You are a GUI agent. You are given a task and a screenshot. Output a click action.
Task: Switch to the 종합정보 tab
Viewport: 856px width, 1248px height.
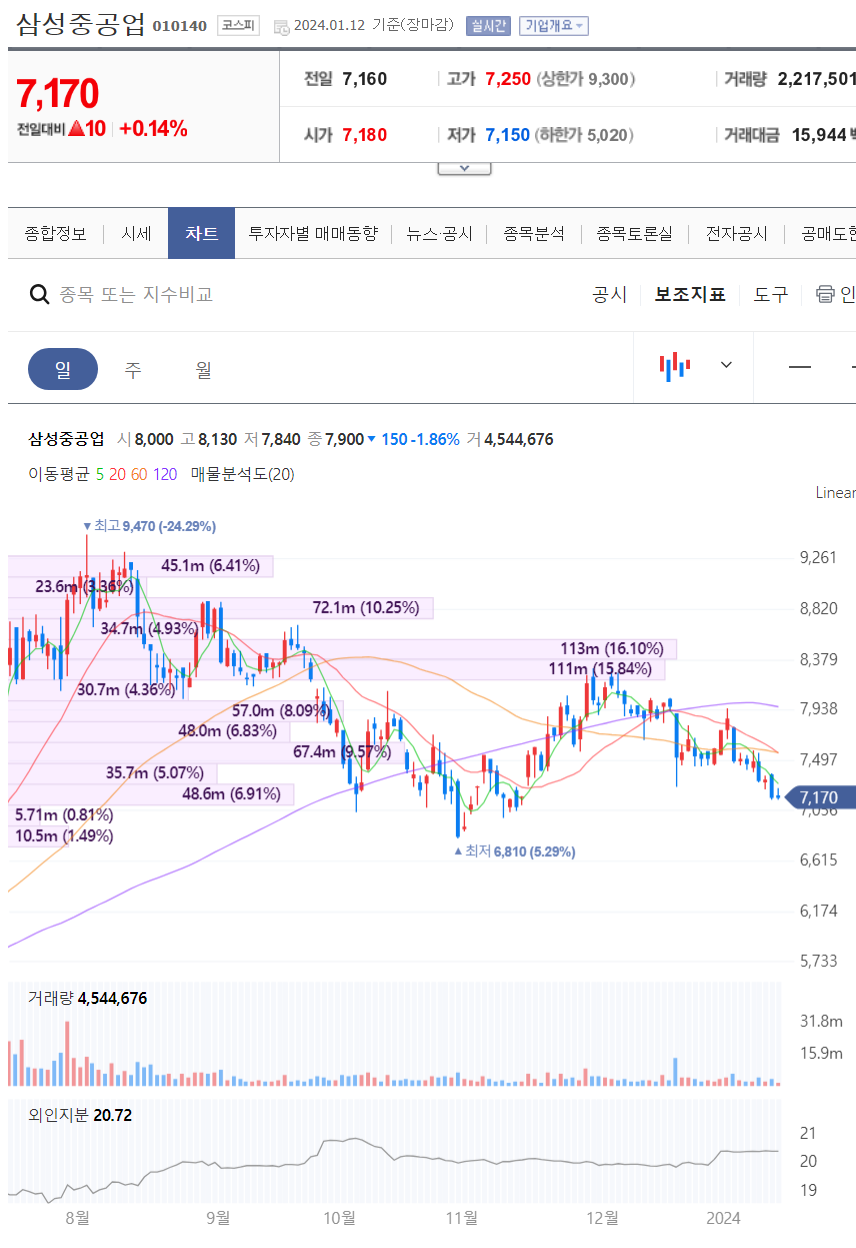[56, 233]
